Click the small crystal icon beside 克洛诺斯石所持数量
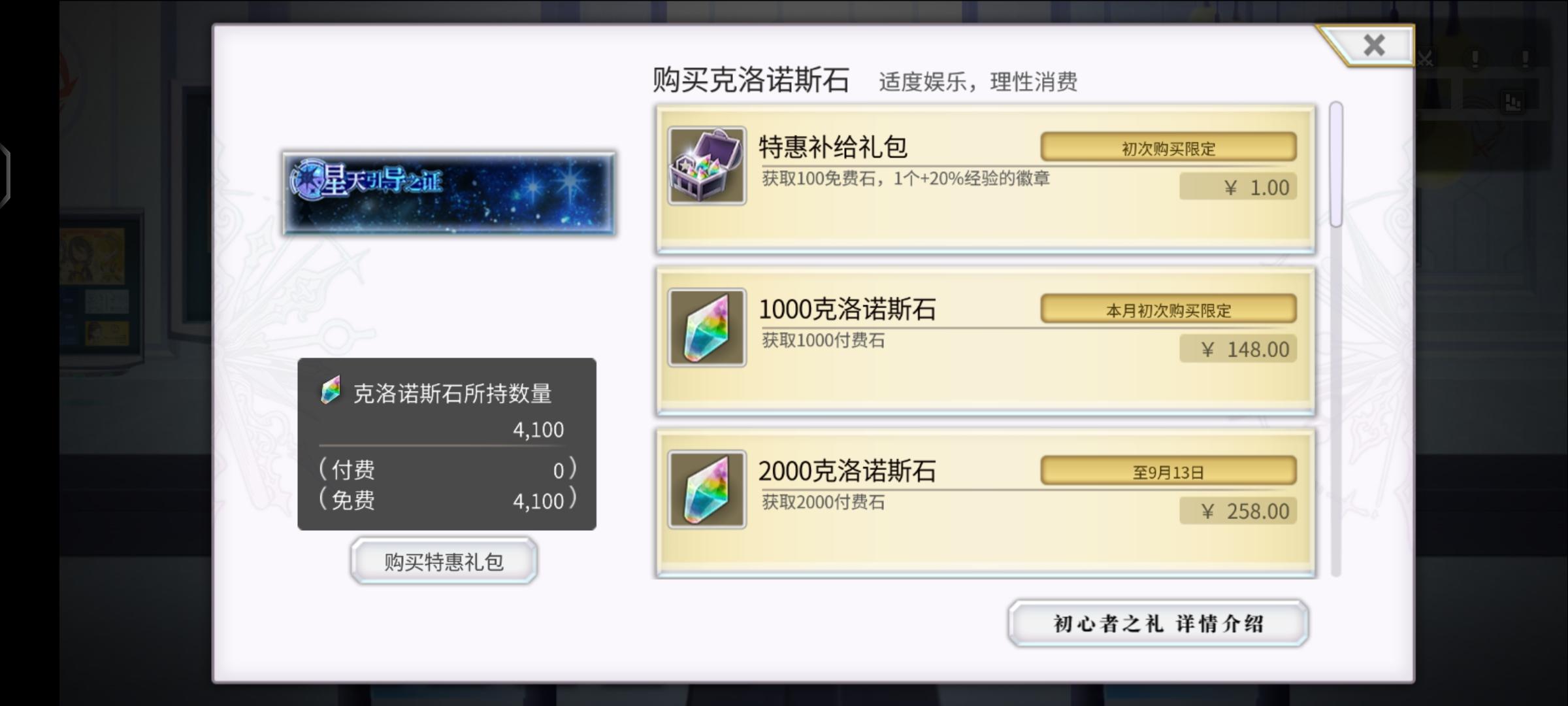Viewport: 1568px width, 706px height. click(x=331, y=391)
